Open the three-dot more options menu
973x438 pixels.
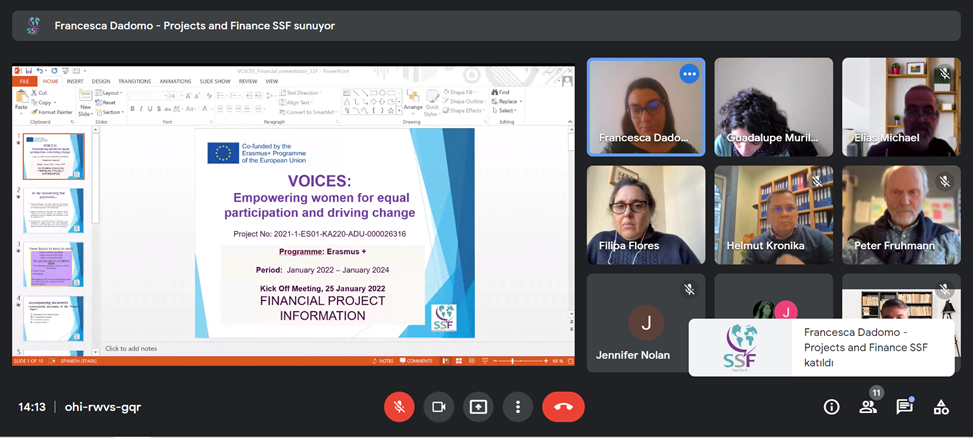click(517, 407)
